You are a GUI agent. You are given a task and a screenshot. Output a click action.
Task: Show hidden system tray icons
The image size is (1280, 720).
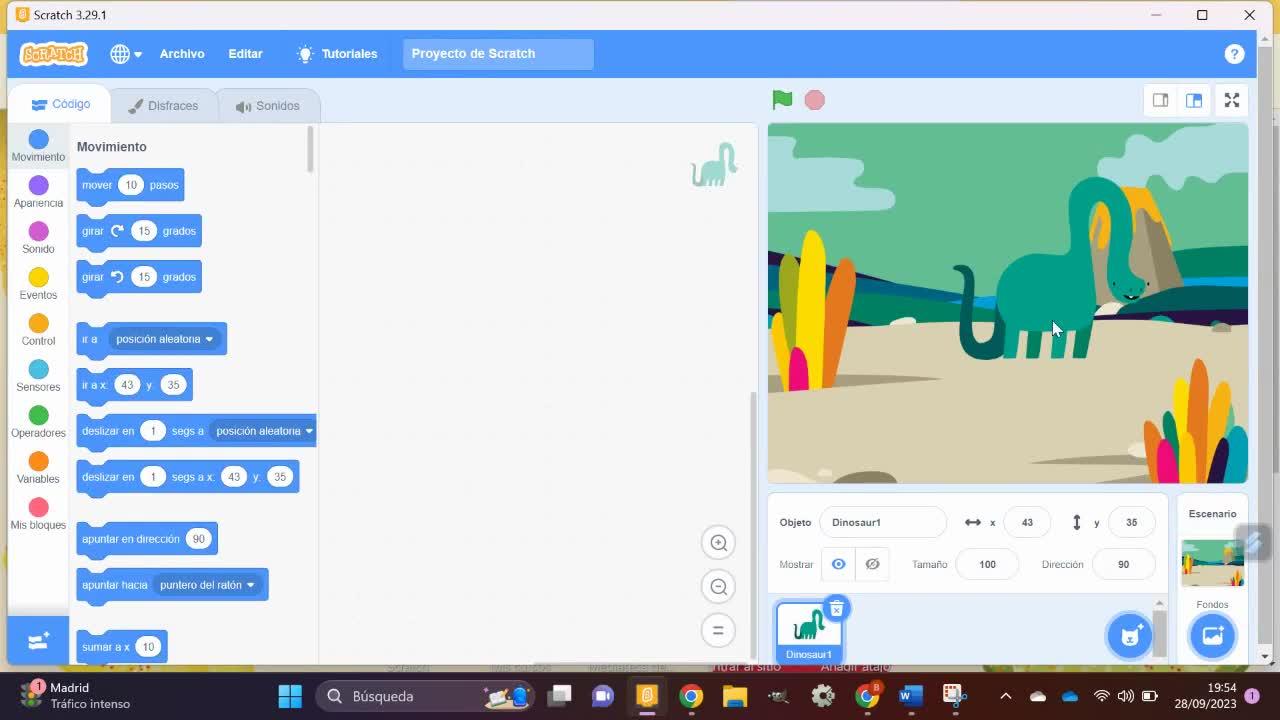1006,696
